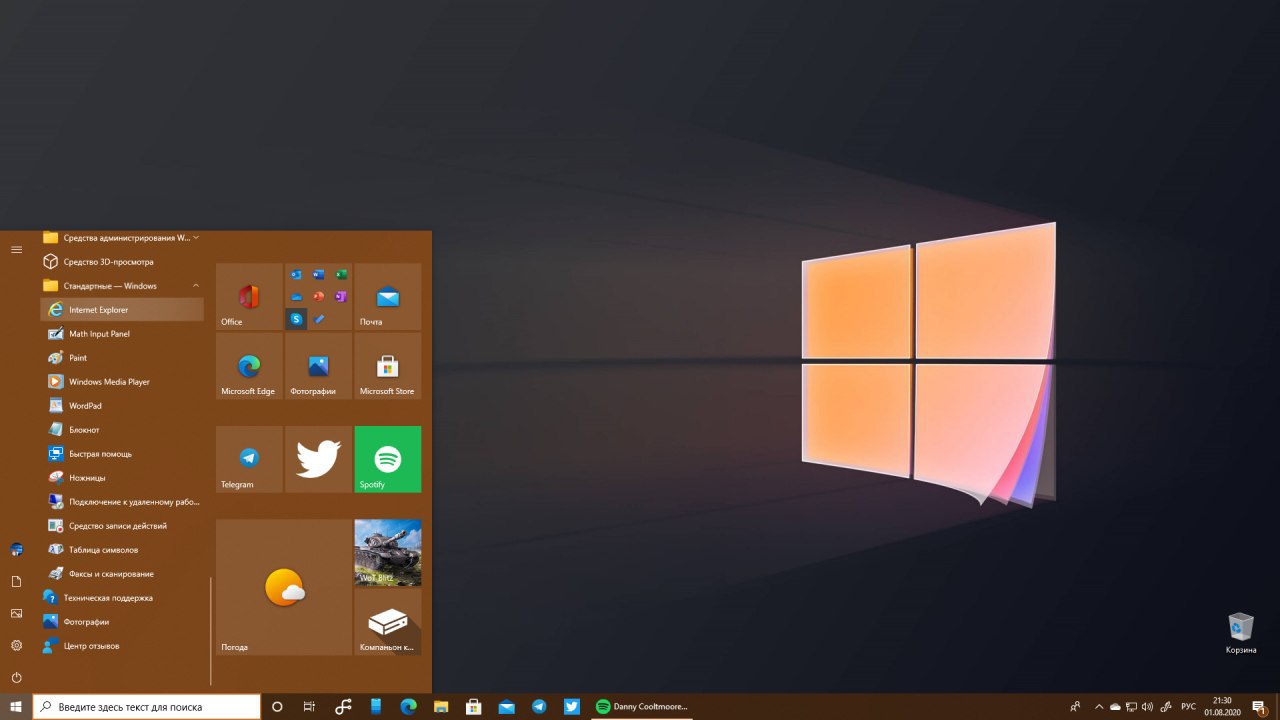Screen dimensions: 1280x720
Task: Open the Microsoft Store tile
Action: coord(388,366)
